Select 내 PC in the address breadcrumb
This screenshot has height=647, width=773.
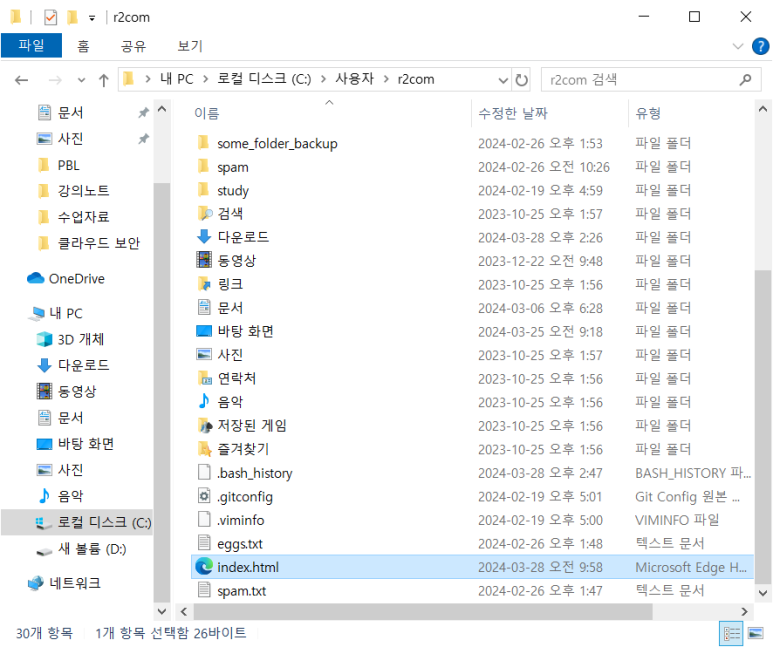point(176,79)
